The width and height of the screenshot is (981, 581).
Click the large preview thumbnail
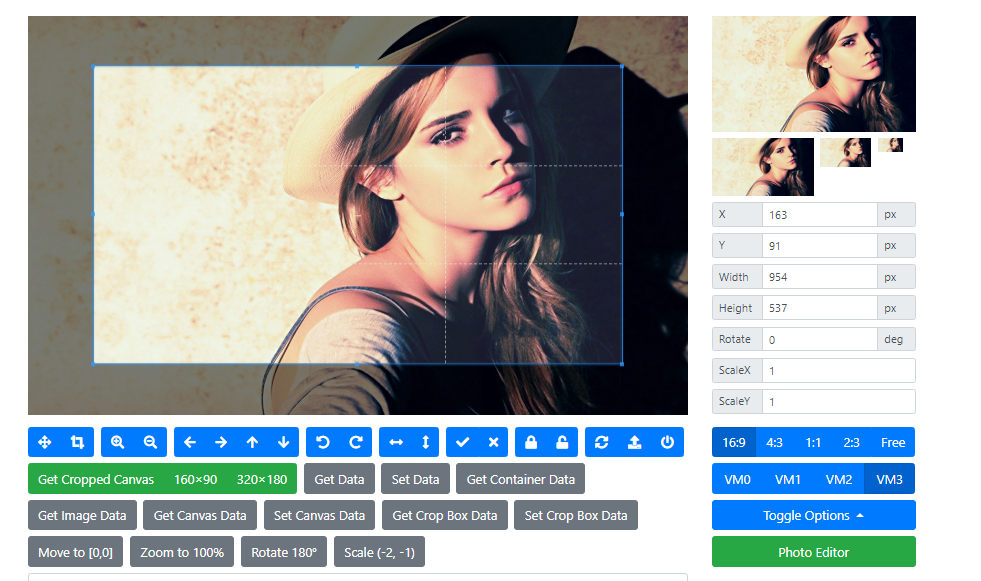tap(813, 74)
